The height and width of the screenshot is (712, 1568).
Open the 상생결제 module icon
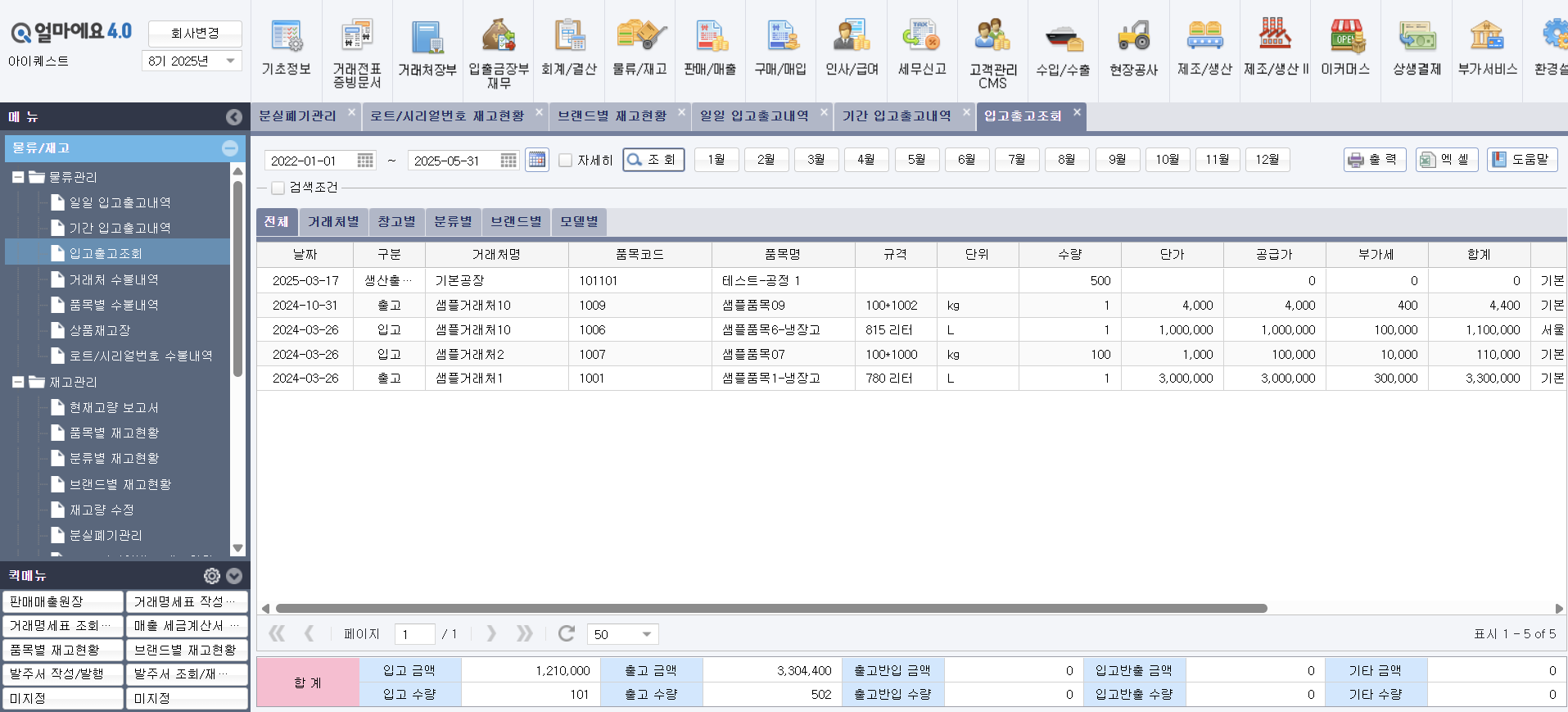coord(1417,49)
